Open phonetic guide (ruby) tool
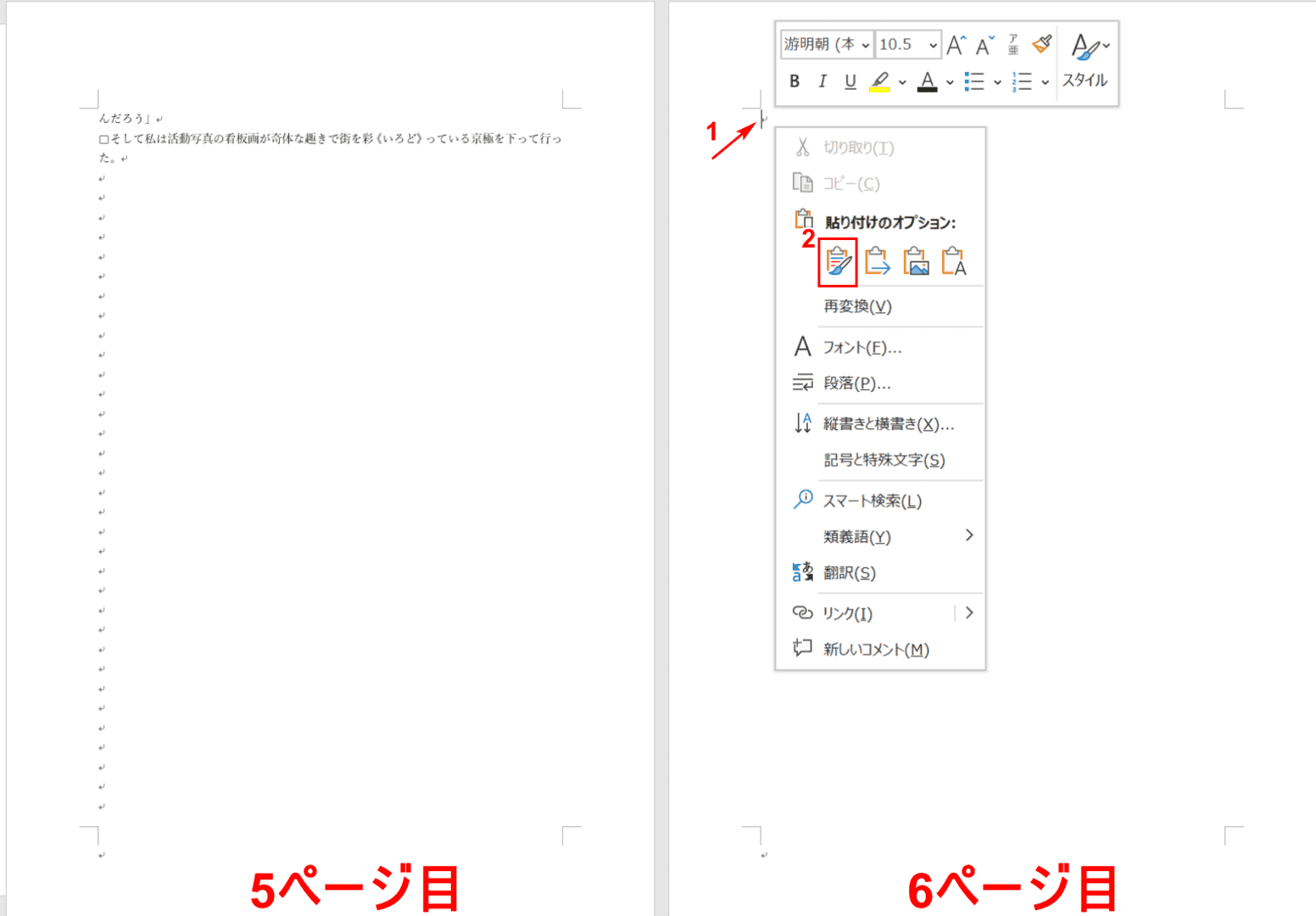Viewport: 1316px width, 916px height. pyautogui.click(x=1013, y=44)
